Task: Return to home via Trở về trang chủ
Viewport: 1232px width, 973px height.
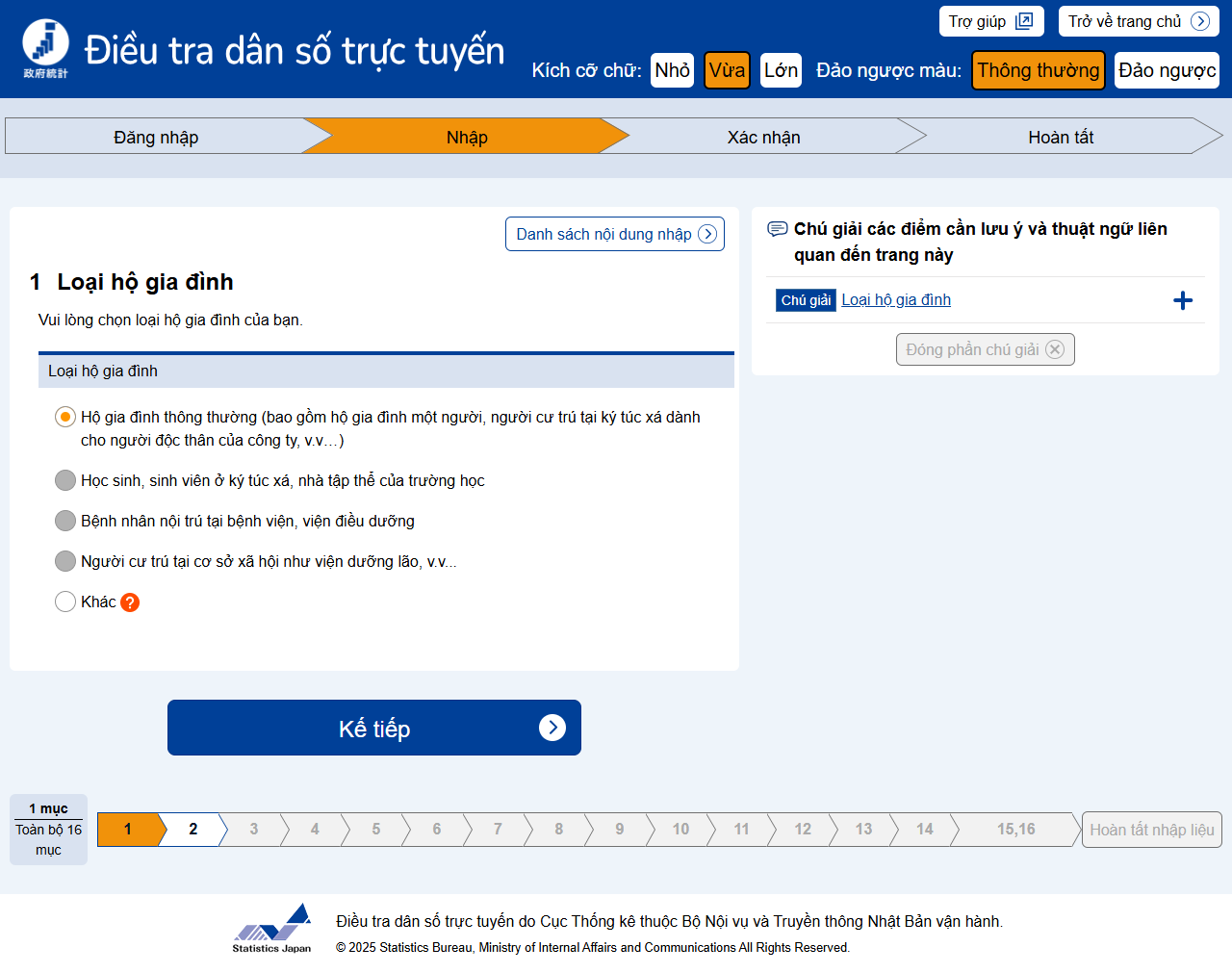Action: pos(1138,21)
